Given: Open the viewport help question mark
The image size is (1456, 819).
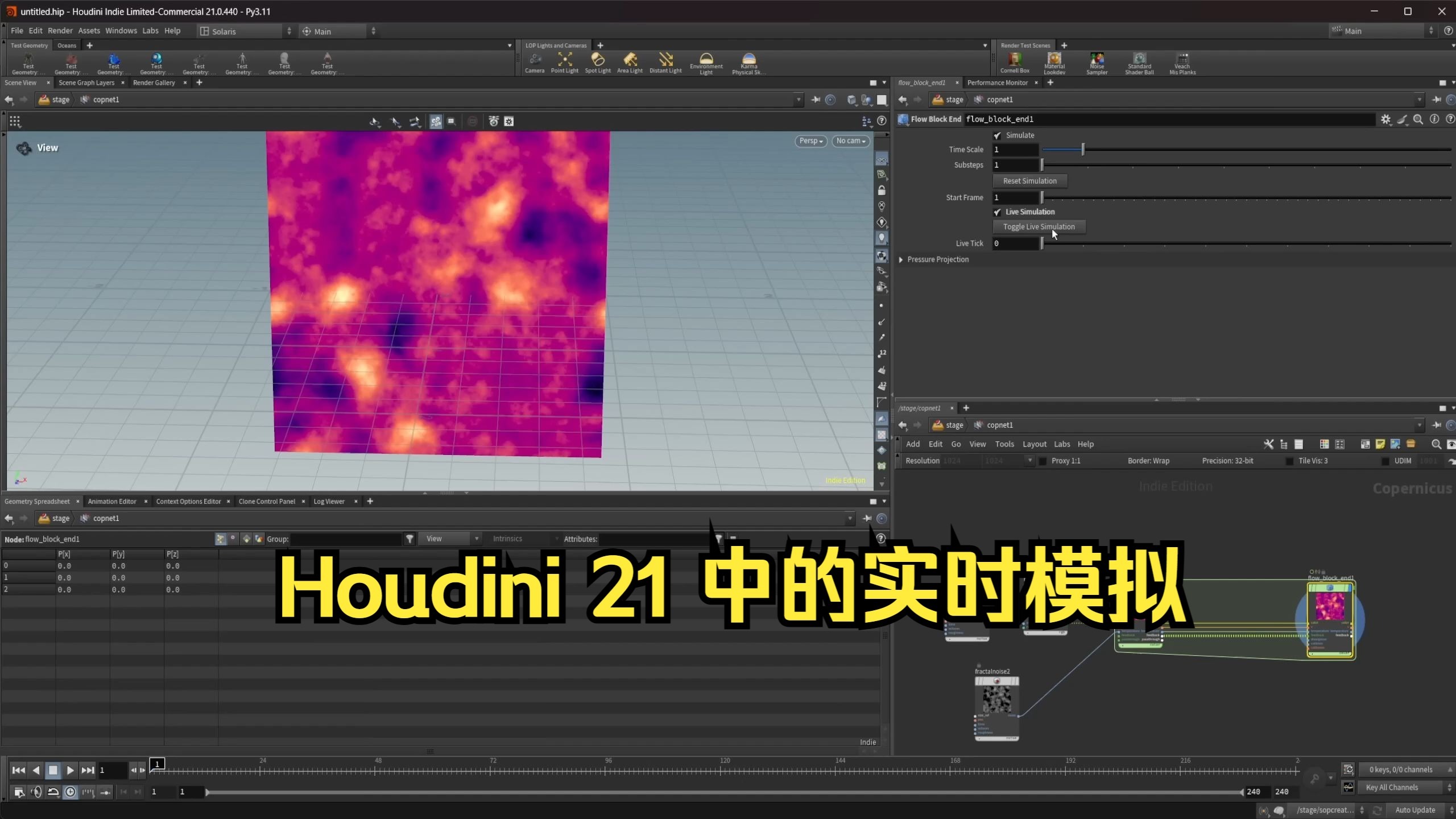Looking at the screenshot, I should pyautogui.click(x=882, y=121).
